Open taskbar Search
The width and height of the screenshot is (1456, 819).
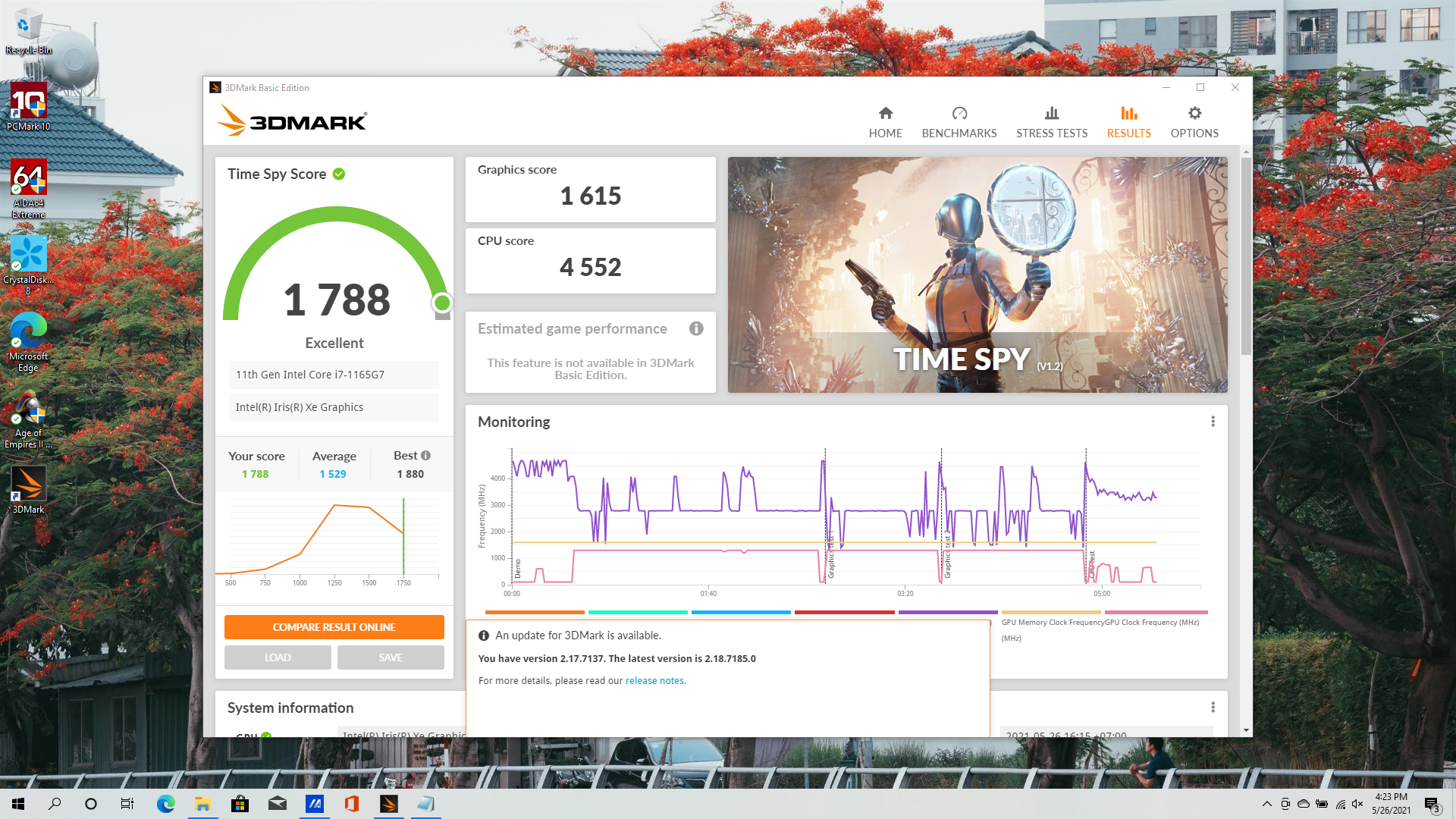click(55, 804)
